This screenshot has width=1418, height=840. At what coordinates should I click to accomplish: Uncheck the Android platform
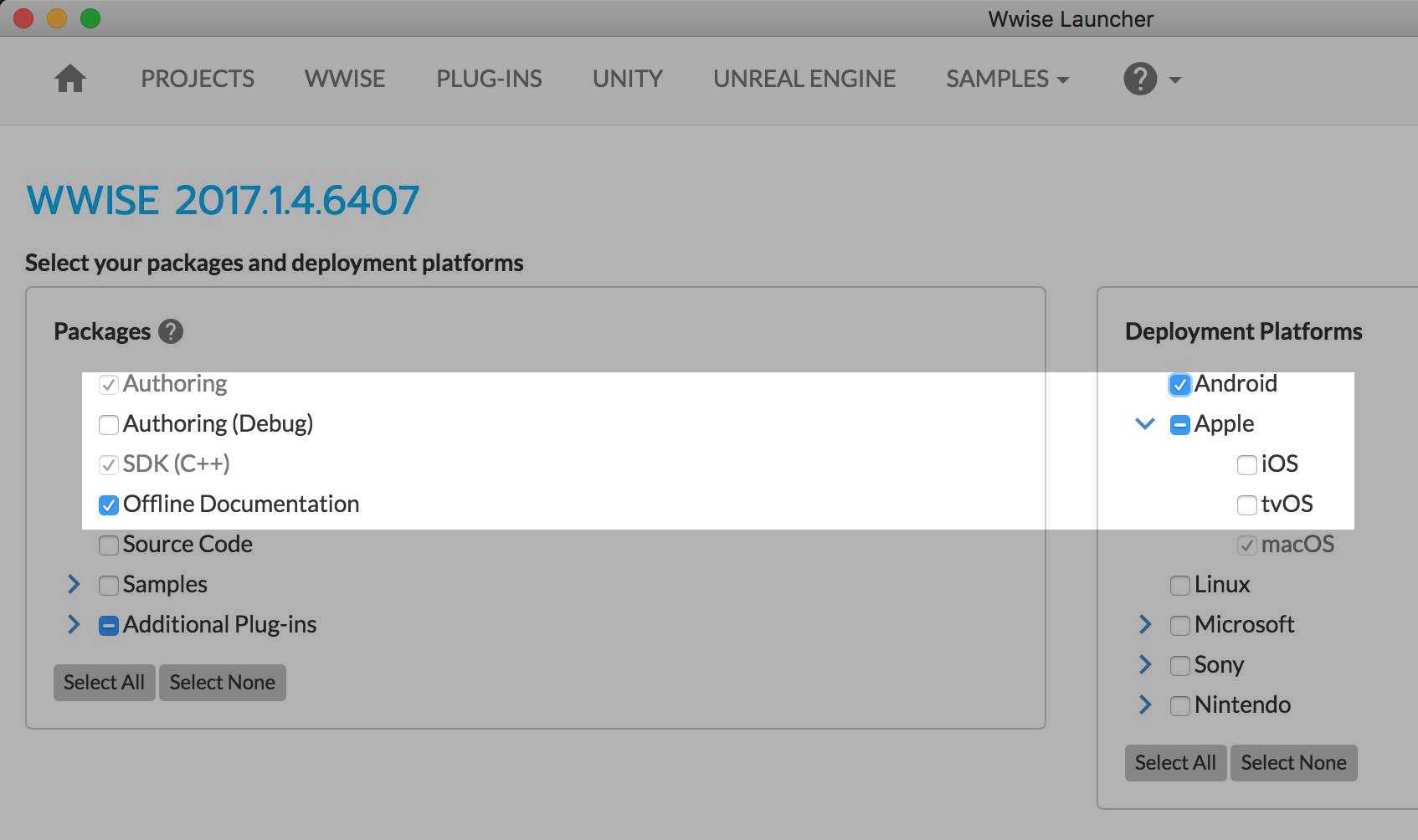[x=1179, y=385]
